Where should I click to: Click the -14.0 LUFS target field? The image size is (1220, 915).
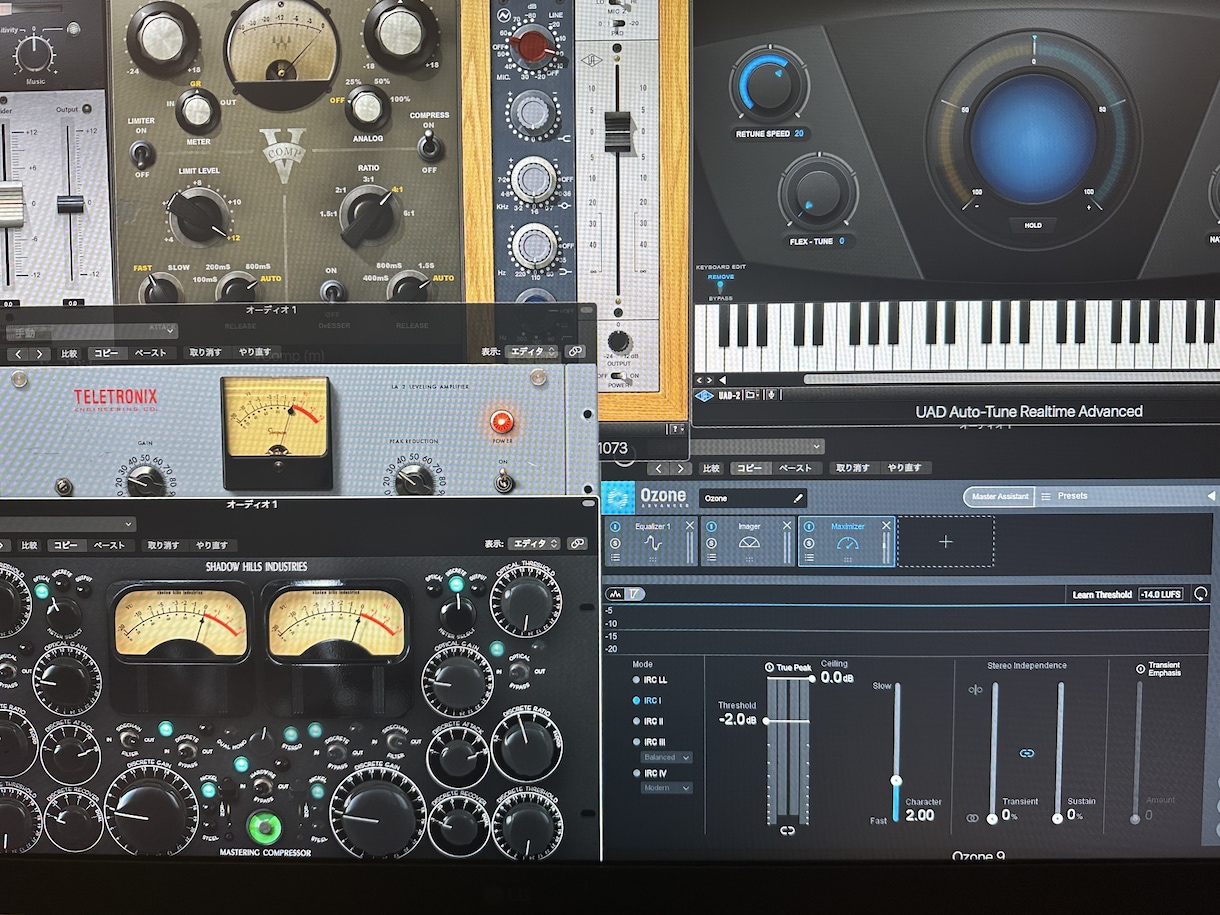tap(1160, 594)
